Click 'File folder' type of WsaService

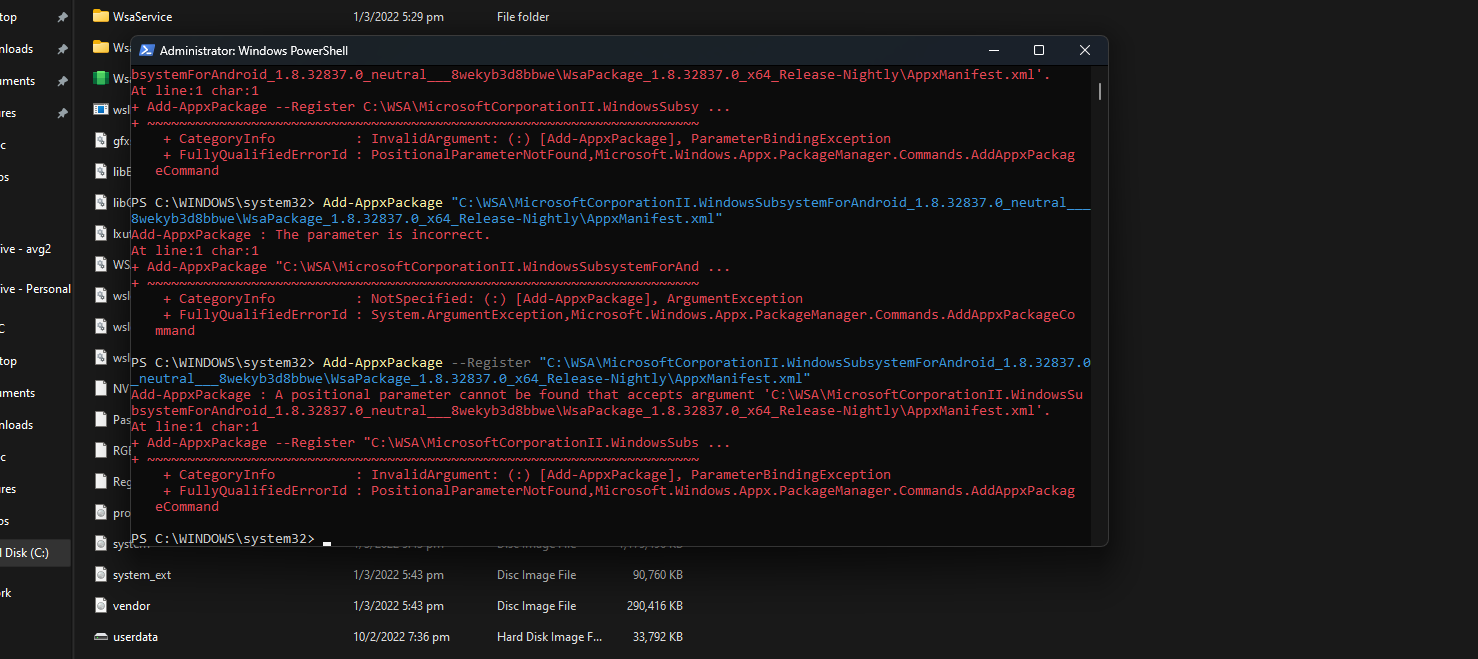(523, 17)
